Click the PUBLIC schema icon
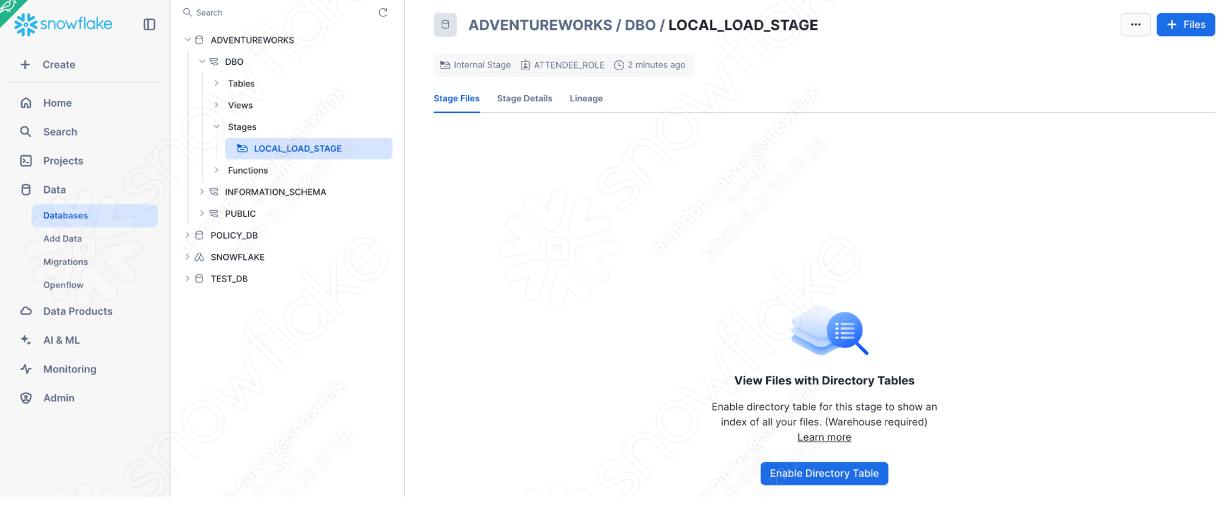1224x512 pixels. (213, 214)
